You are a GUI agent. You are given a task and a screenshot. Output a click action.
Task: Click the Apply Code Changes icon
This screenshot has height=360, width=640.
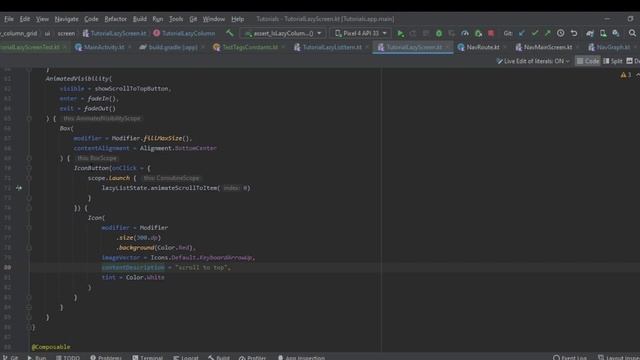pyautogui.click(x=426, y=33)
